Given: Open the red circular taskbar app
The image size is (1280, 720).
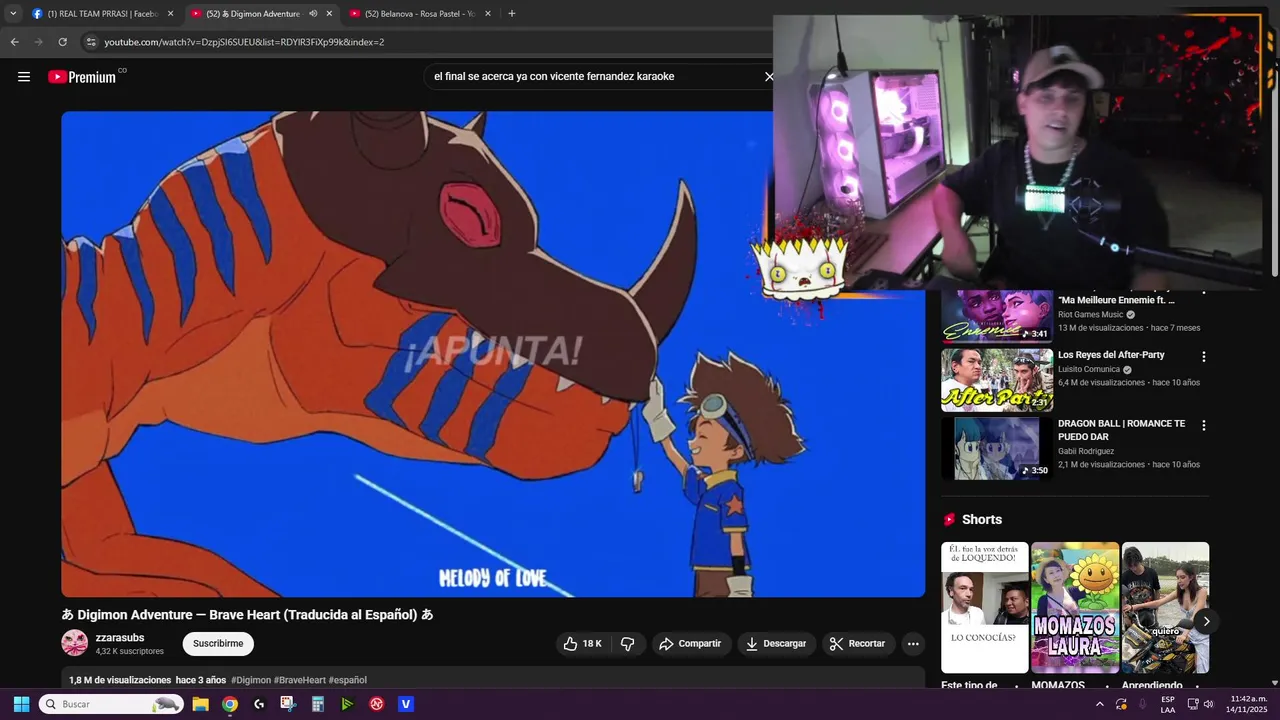Looking at the screenshot, I should [x=376, y=704].
